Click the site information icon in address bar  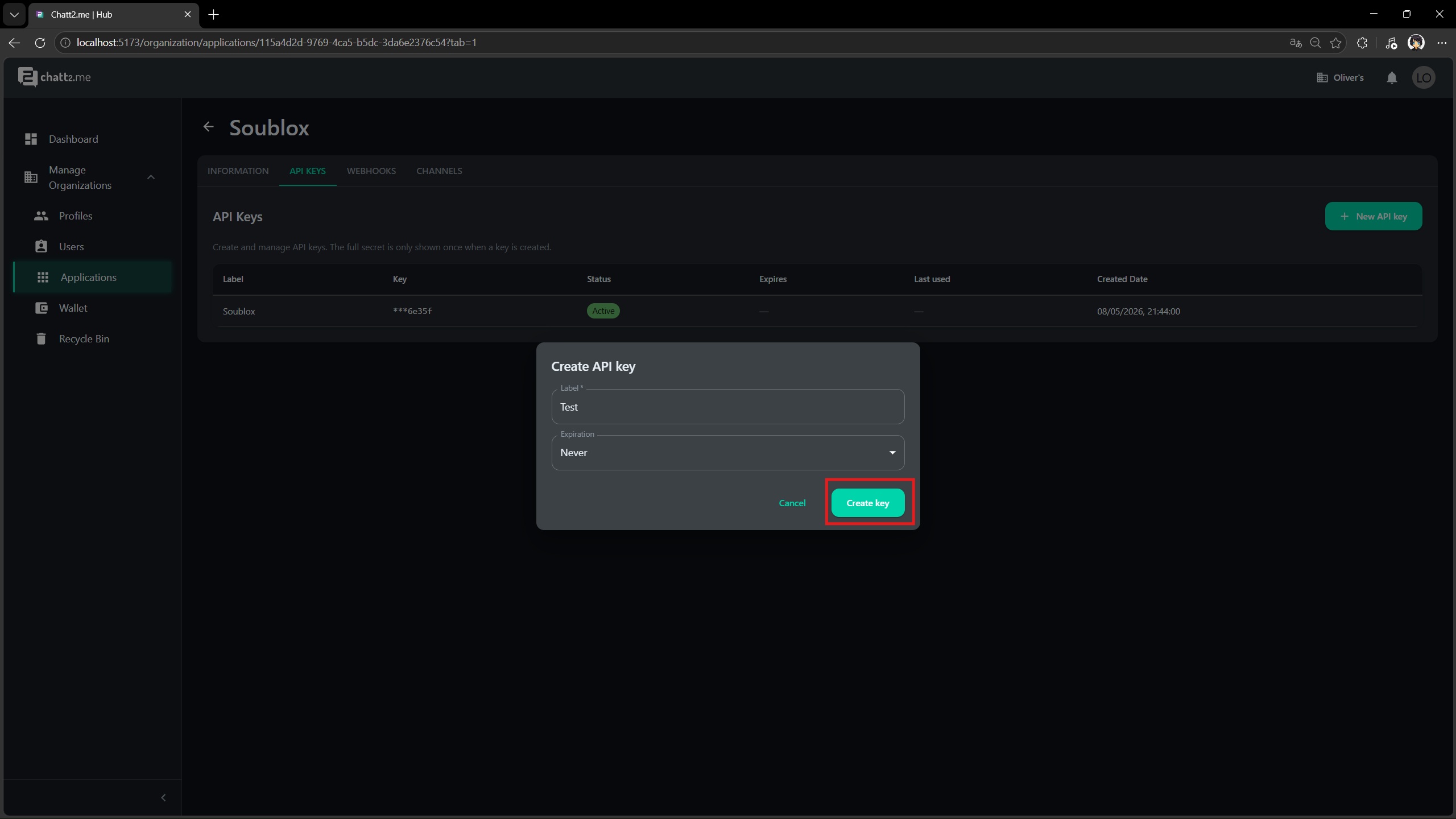[65, 43]
